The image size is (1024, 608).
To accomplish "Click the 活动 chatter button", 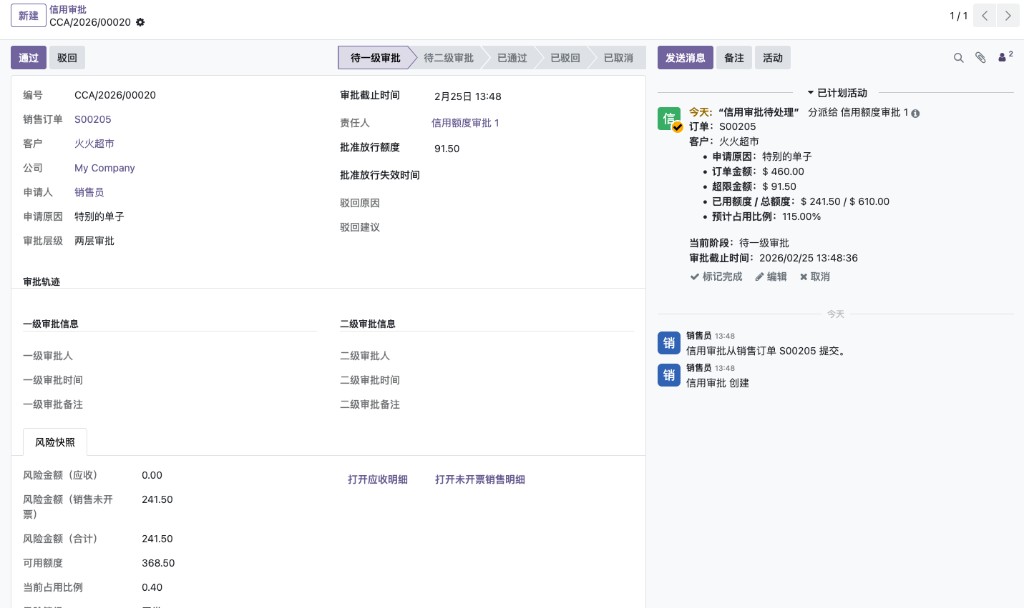I will [x=773, y=57].
